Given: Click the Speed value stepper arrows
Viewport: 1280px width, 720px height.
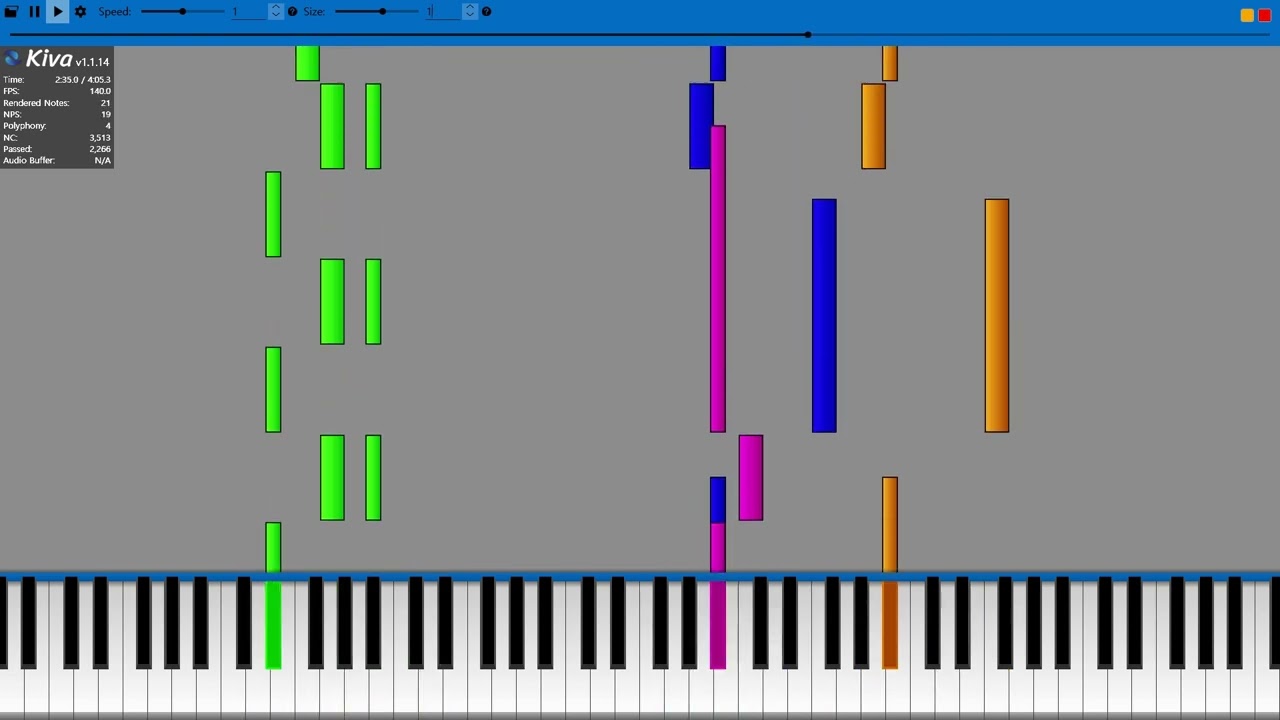Looking at the screenshot, I should click(276, 11).
